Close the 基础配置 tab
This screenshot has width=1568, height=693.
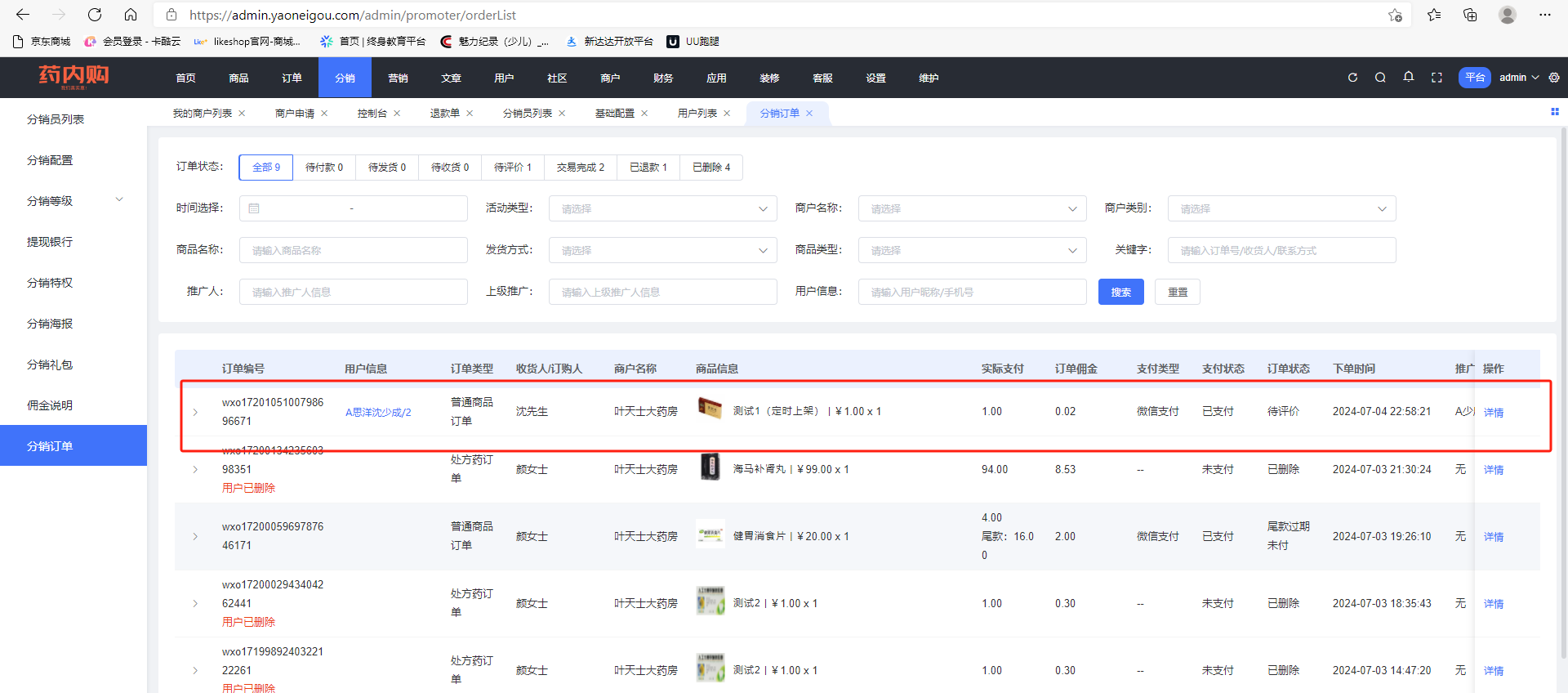[644, 114]
